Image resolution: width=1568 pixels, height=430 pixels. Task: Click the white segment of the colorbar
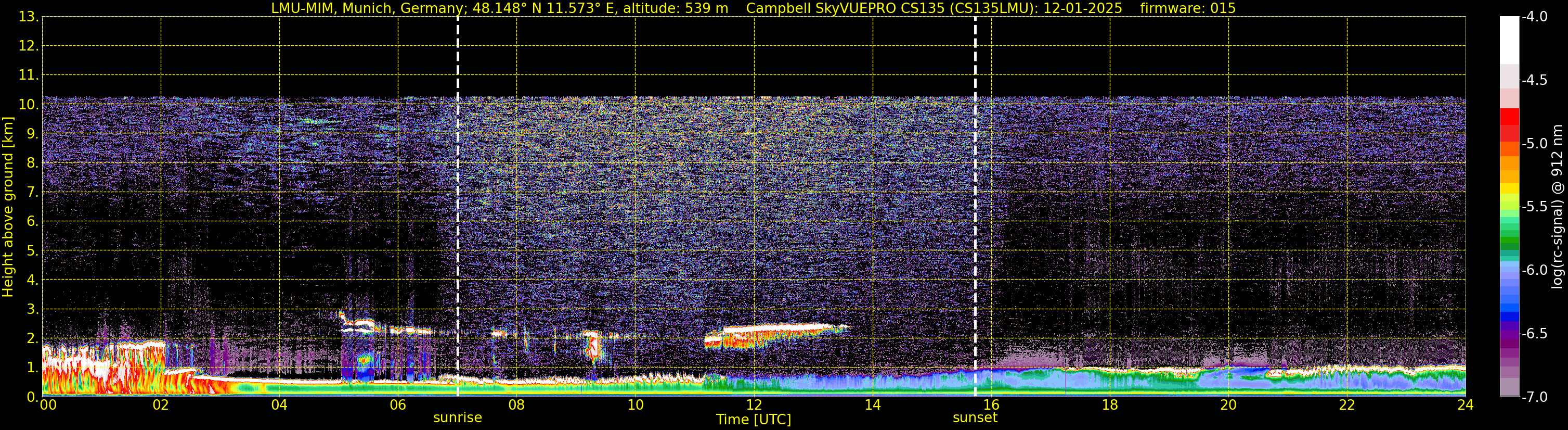click(1509, 40)
